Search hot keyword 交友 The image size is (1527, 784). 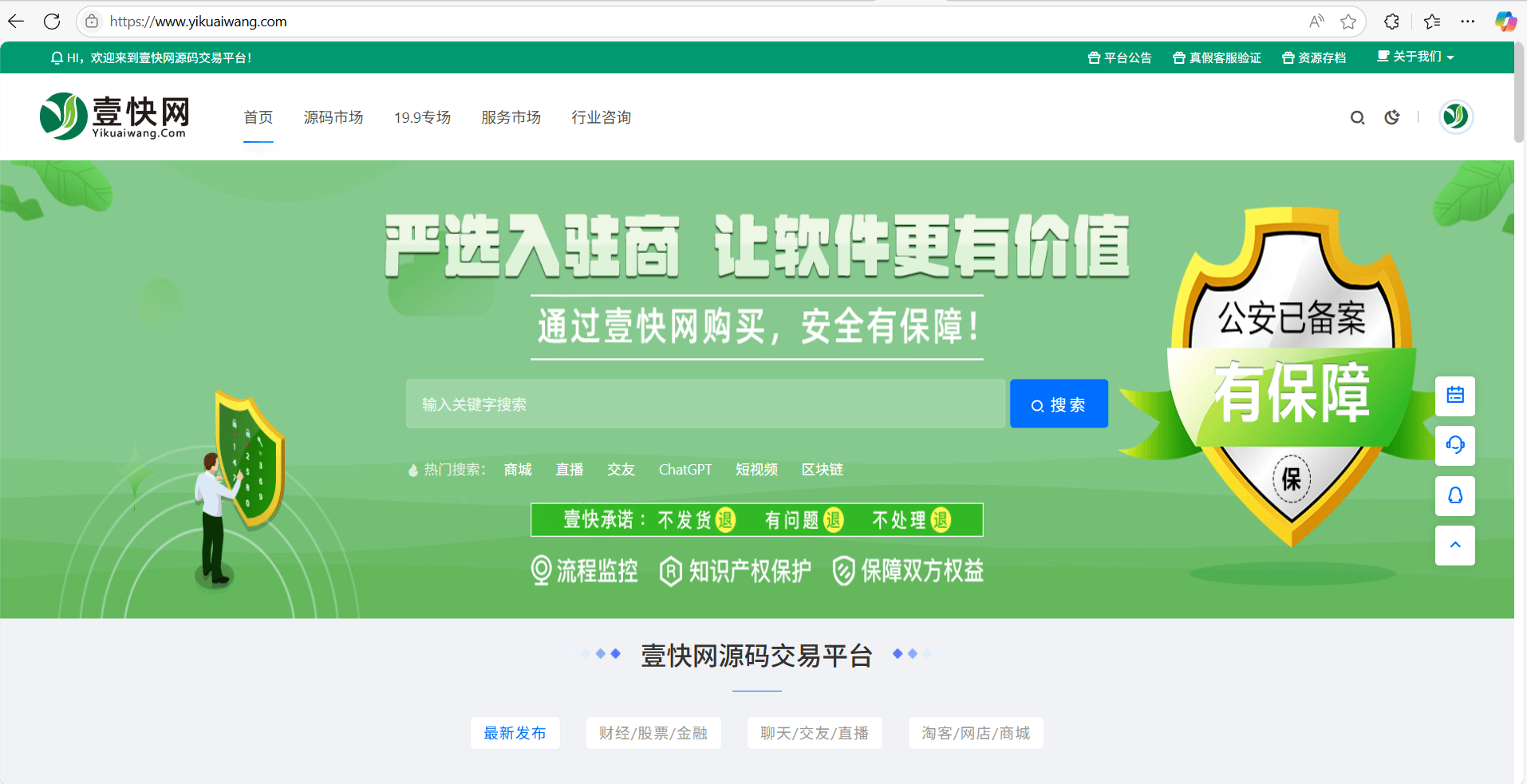pos(621,470)
